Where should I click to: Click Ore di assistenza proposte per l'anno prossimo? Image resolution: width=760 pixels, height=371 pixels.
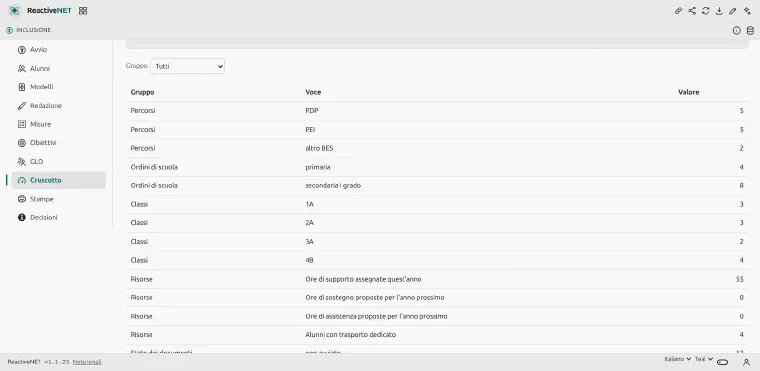376,316
